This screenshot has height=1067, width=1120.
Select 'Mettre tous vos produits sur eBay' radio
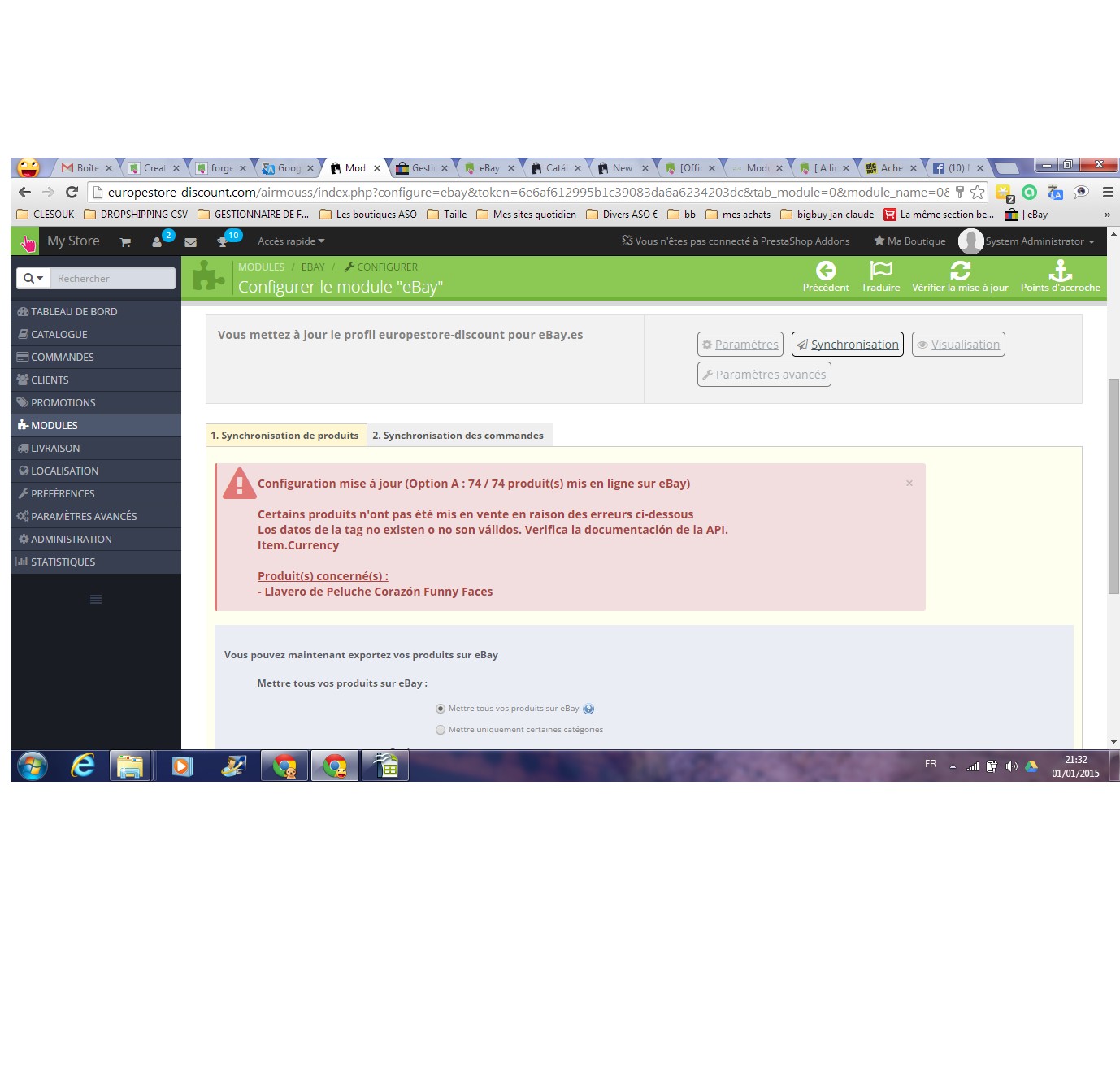click(441, 709)
